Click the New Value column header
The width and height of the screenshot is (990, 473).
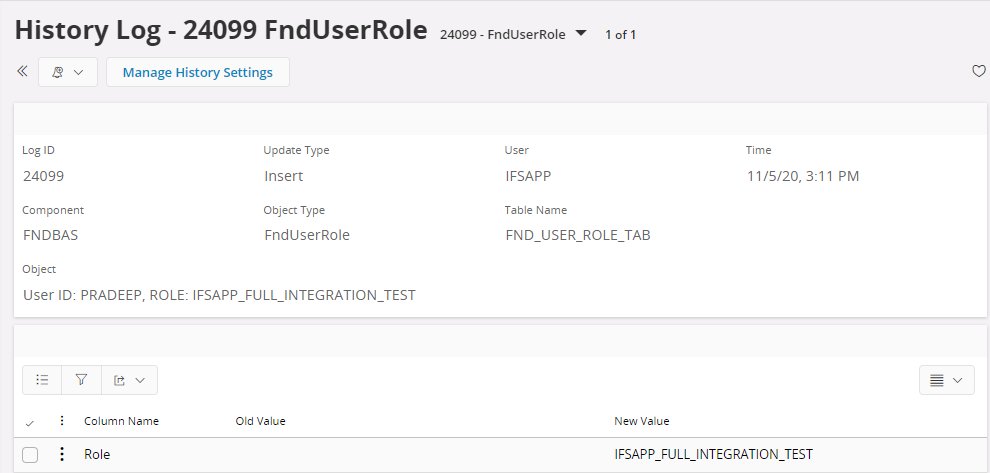(x=641, y=421)
